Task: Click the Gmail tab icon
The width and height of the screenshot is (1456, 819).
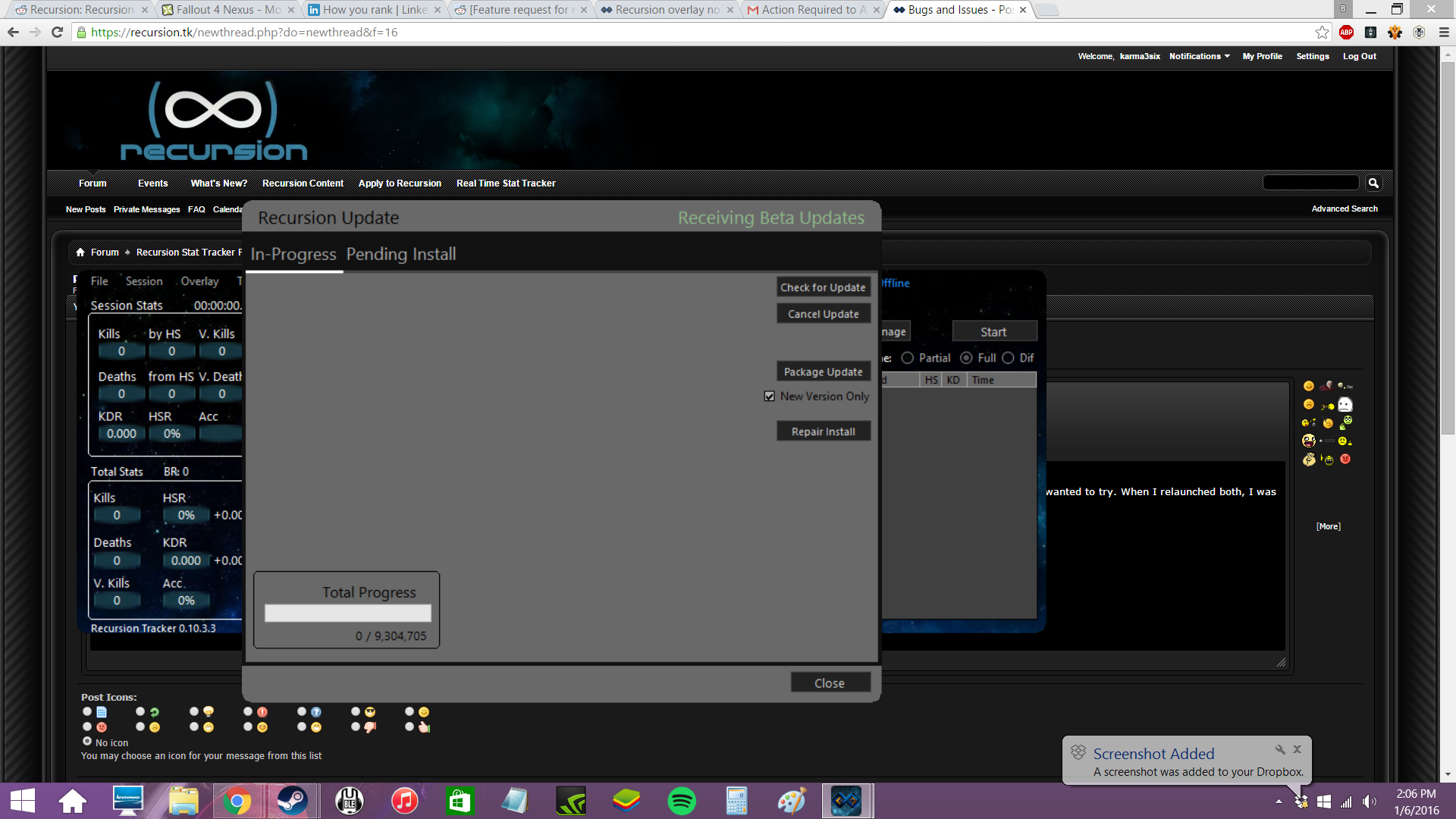Action: click(x=754, y=9)
